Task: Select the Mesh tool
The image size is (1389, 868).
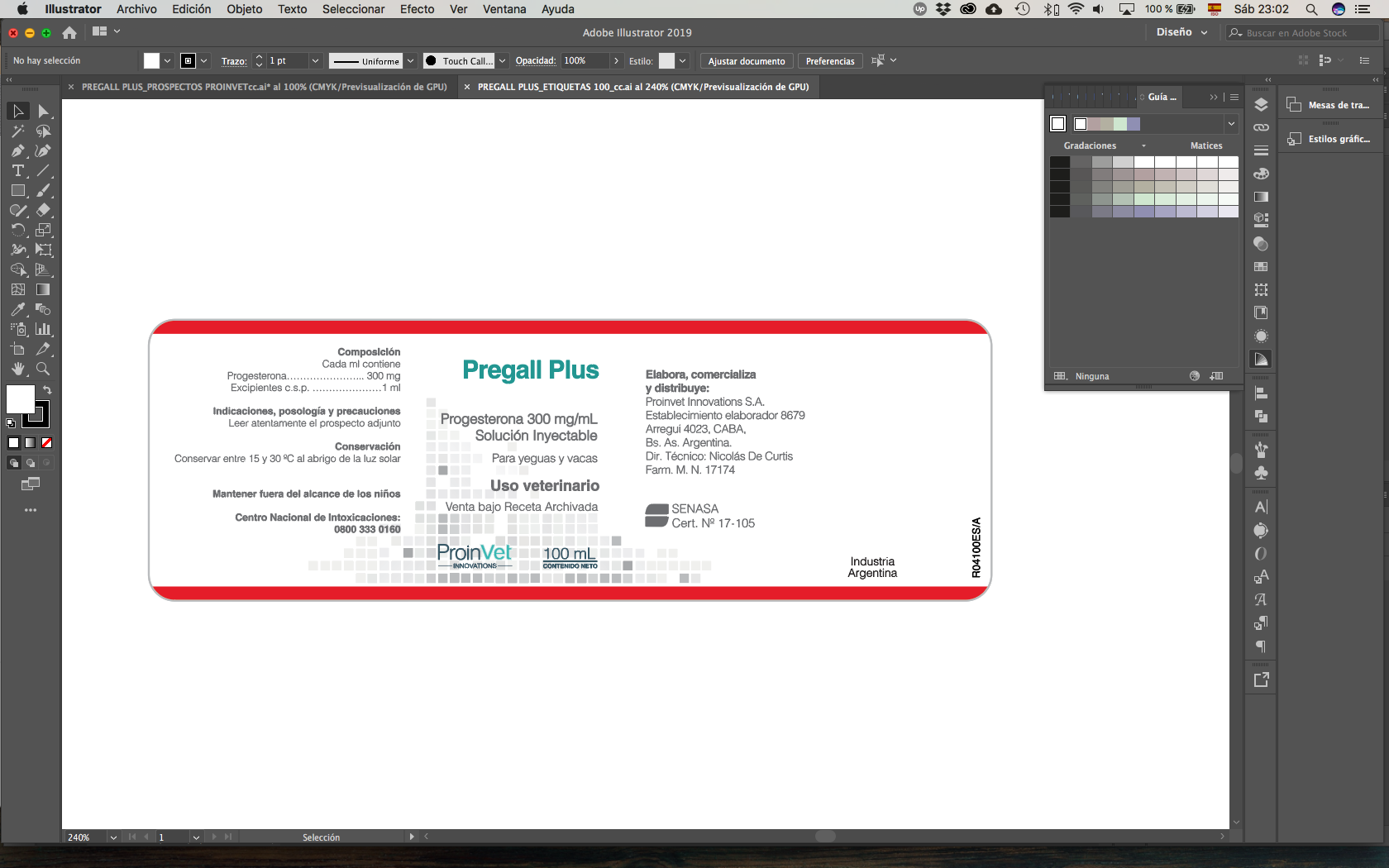Action: point(18,289)
